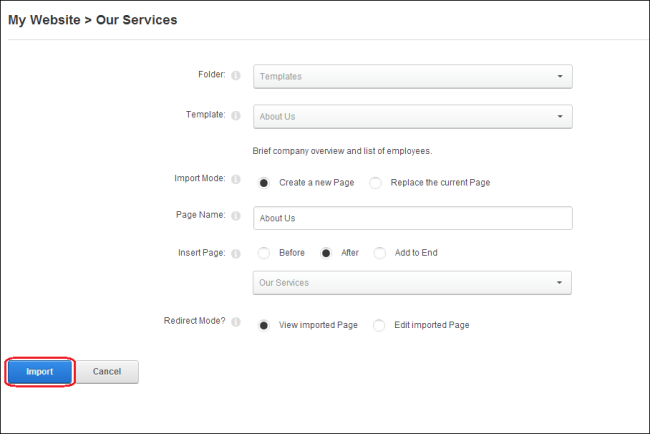
Task: Select Create a new Page radio button
Action: [264, 183]
